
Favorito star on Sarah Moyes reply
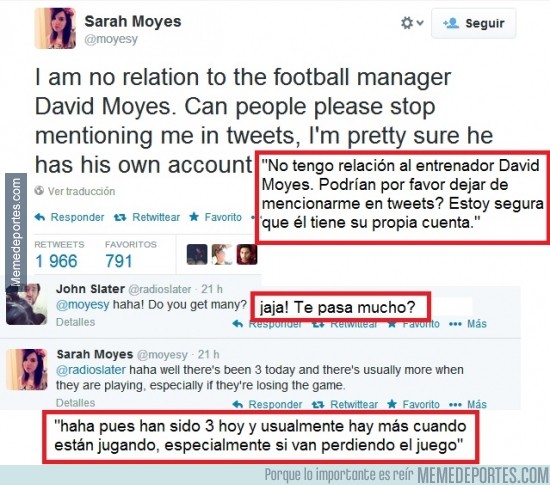(413, 404)
